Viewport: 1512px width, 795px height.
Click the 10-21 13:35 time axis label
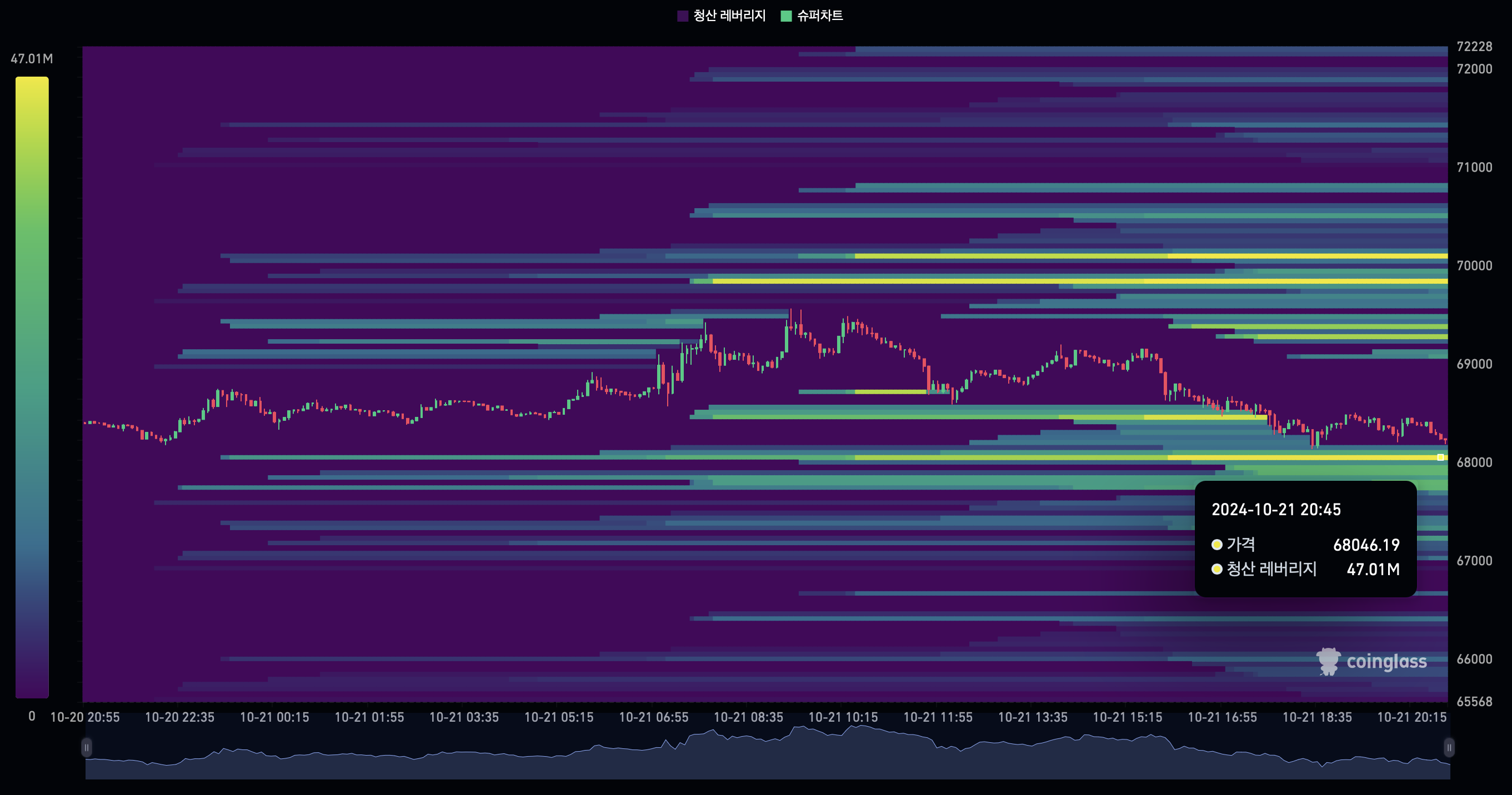(1033, 717)
